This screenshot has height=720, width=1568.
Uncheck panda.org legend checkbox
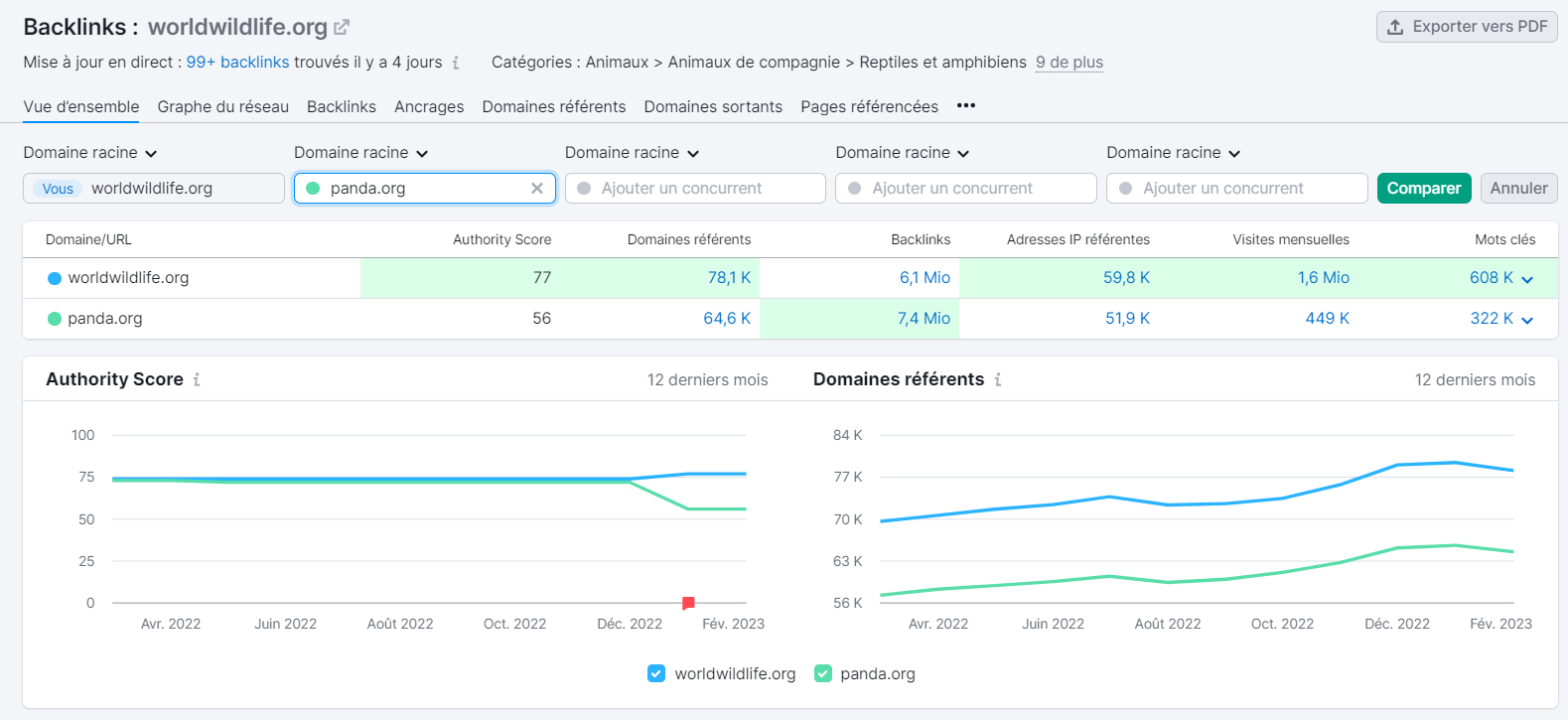tap(822, 673)
